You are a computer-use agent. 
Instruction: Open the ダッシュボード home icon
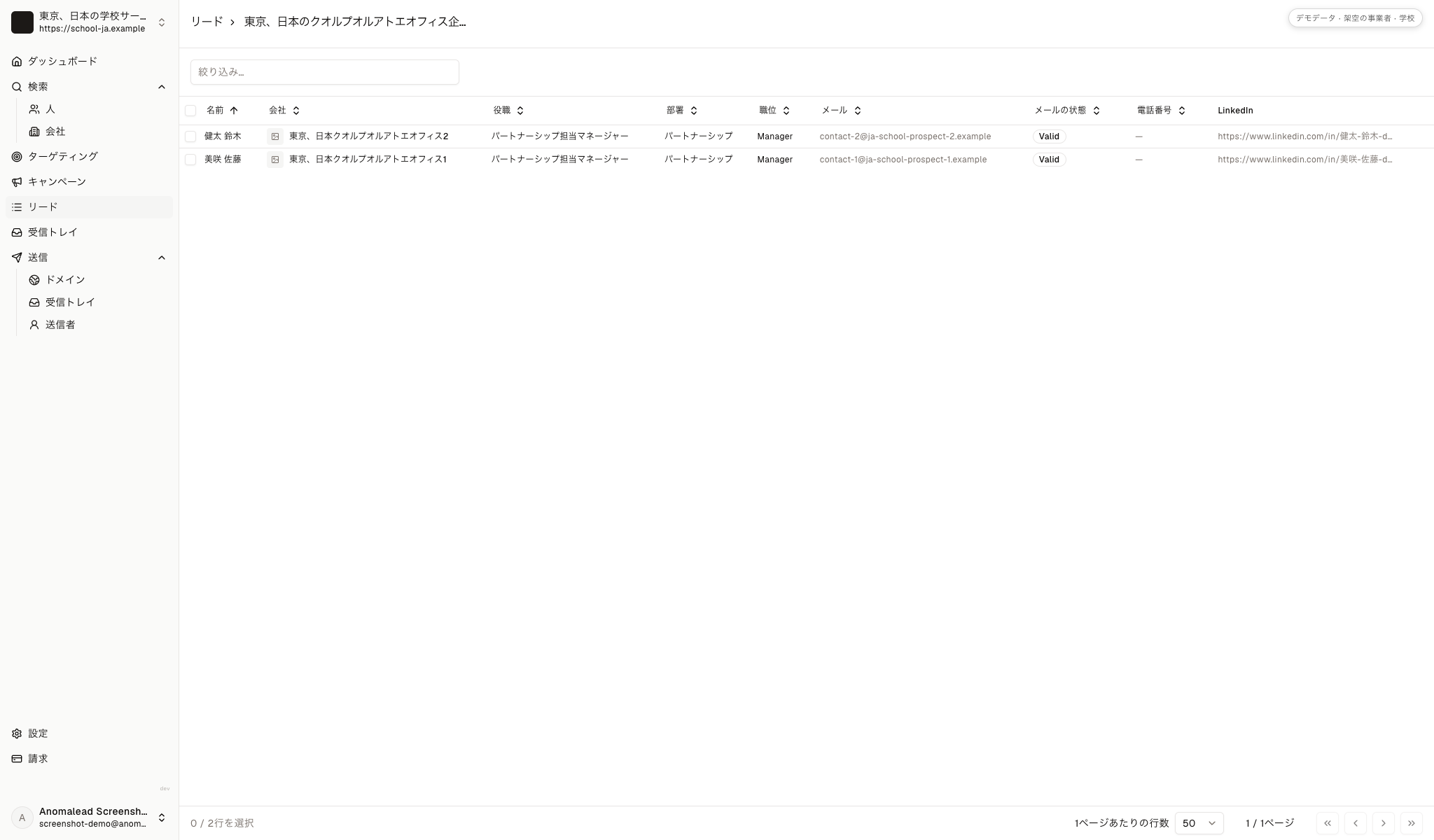[17, 62]
